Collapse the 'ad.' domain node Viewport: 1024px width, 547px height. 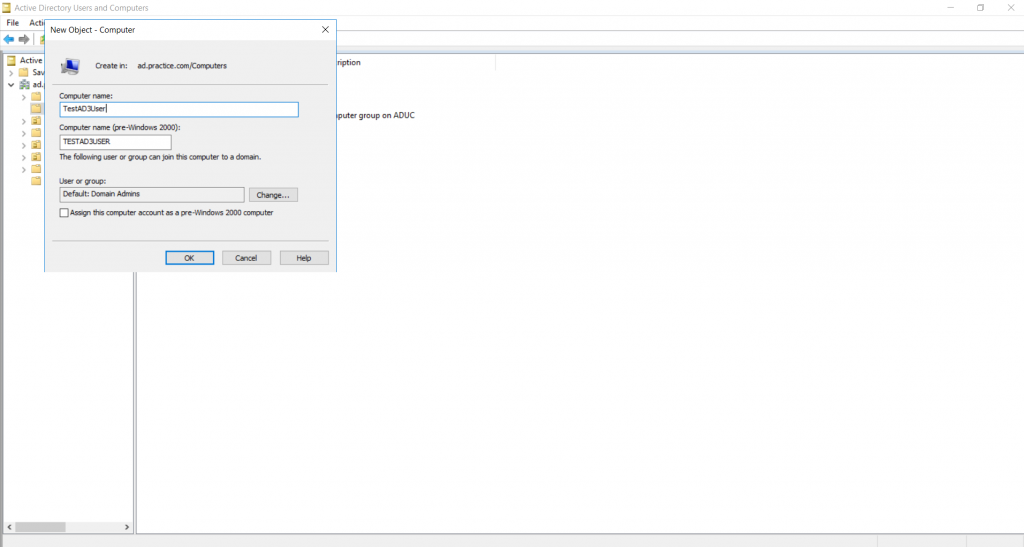[x=11, y=85]
